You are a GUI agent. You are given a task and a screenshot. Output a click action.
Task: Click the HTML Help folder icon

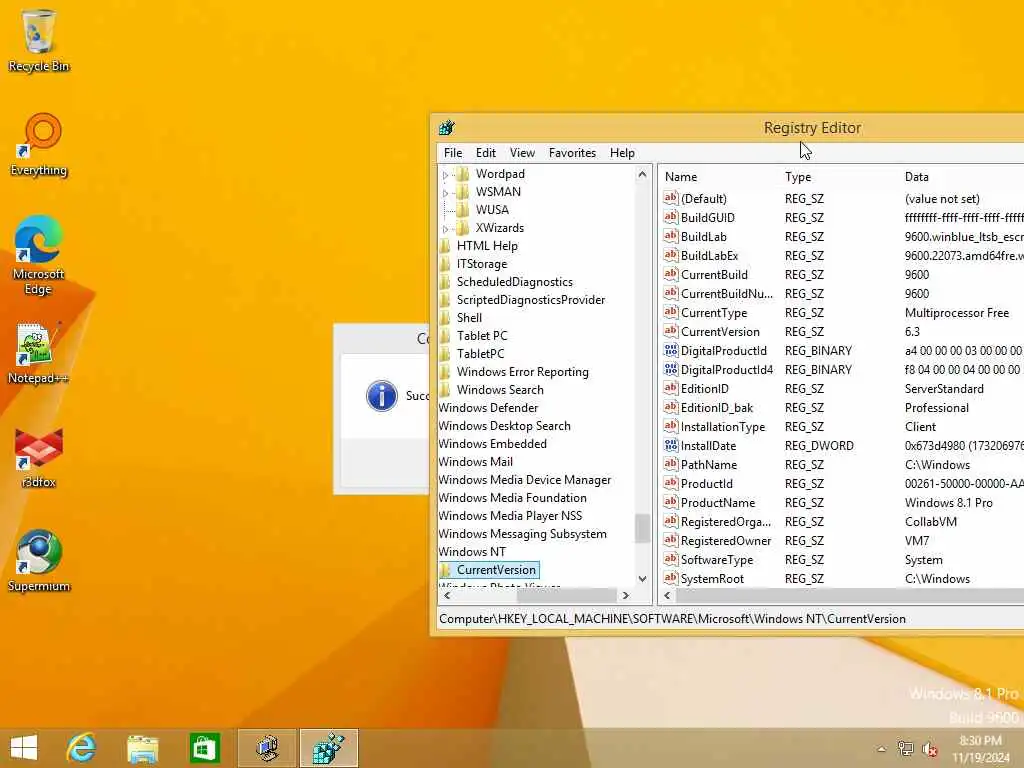tap(446, 246)
